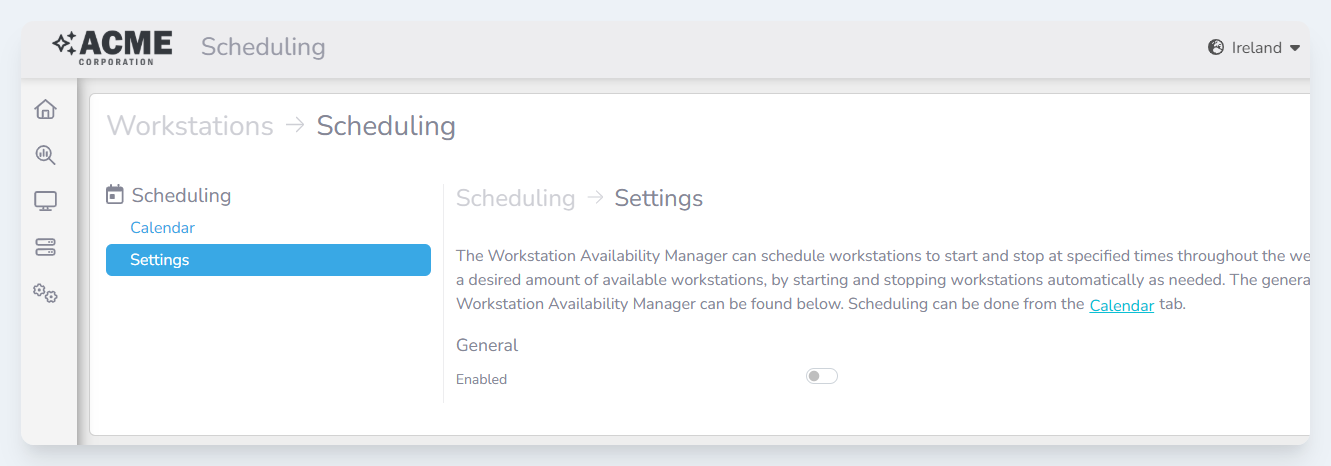Expand the Ireland region dropdown
The image size is (1331, 466).
tap(1256, 47)
